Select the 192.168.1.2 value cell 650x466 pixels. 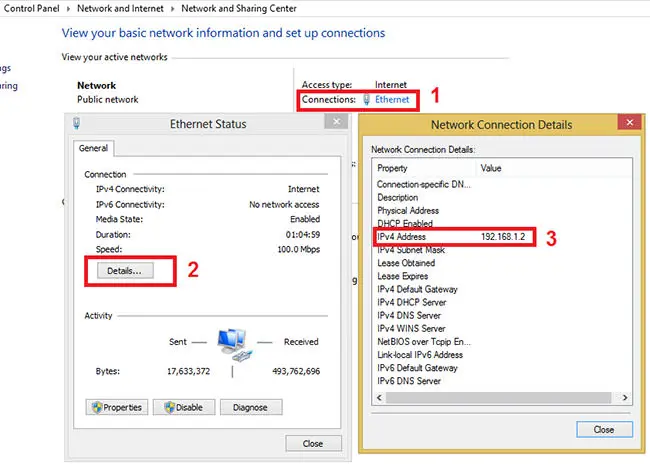pyautogui.click(x=503, y=237)
